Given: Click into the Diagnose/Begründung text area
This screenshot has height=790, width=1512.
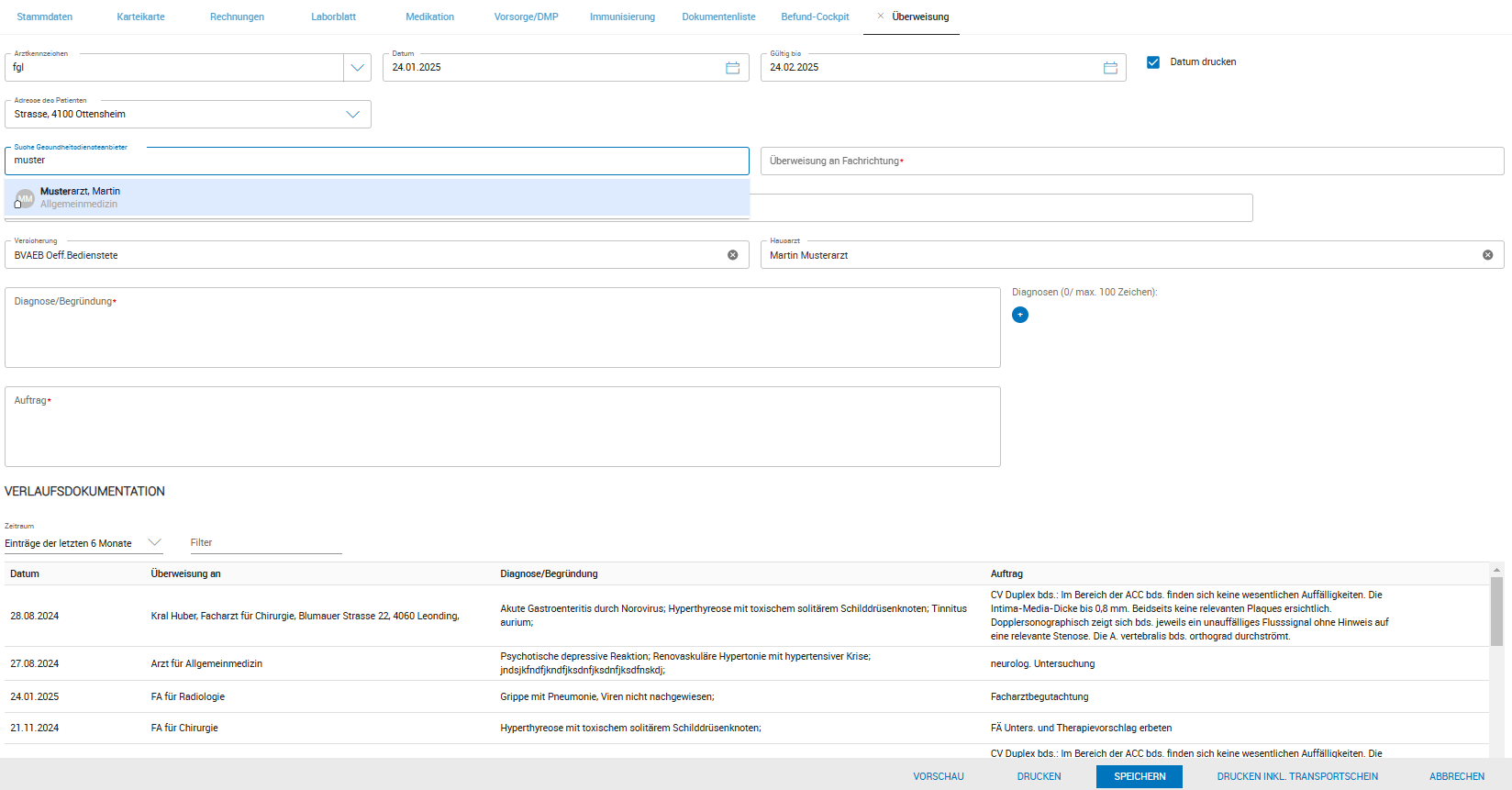Looking at the screenshot, I should 502,328.
